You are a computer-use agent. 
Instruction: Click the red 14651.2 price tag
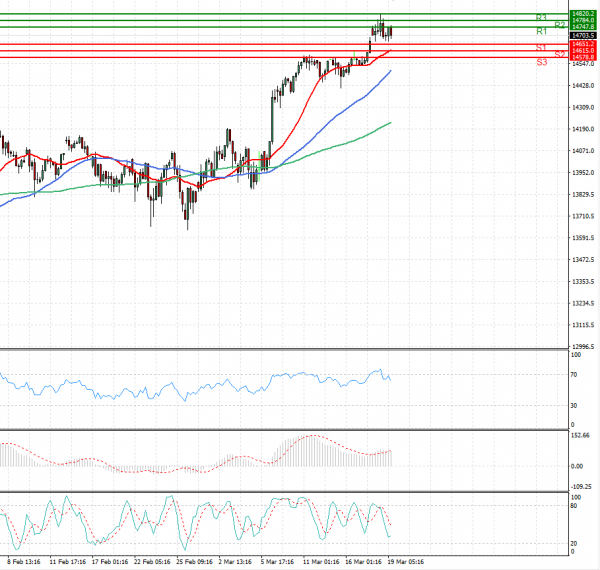coord(584,44)
